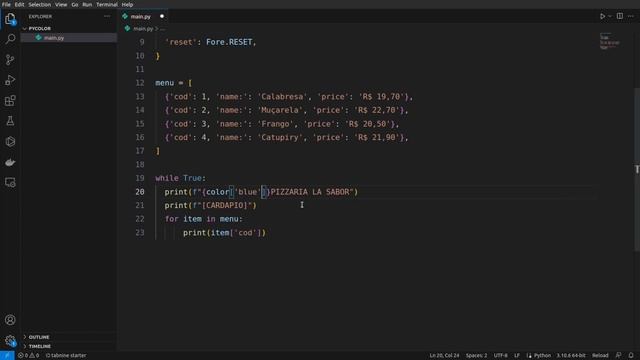Screen dimensions: 640x360
Task: Open the File menu
Action: tap(6, 4)
